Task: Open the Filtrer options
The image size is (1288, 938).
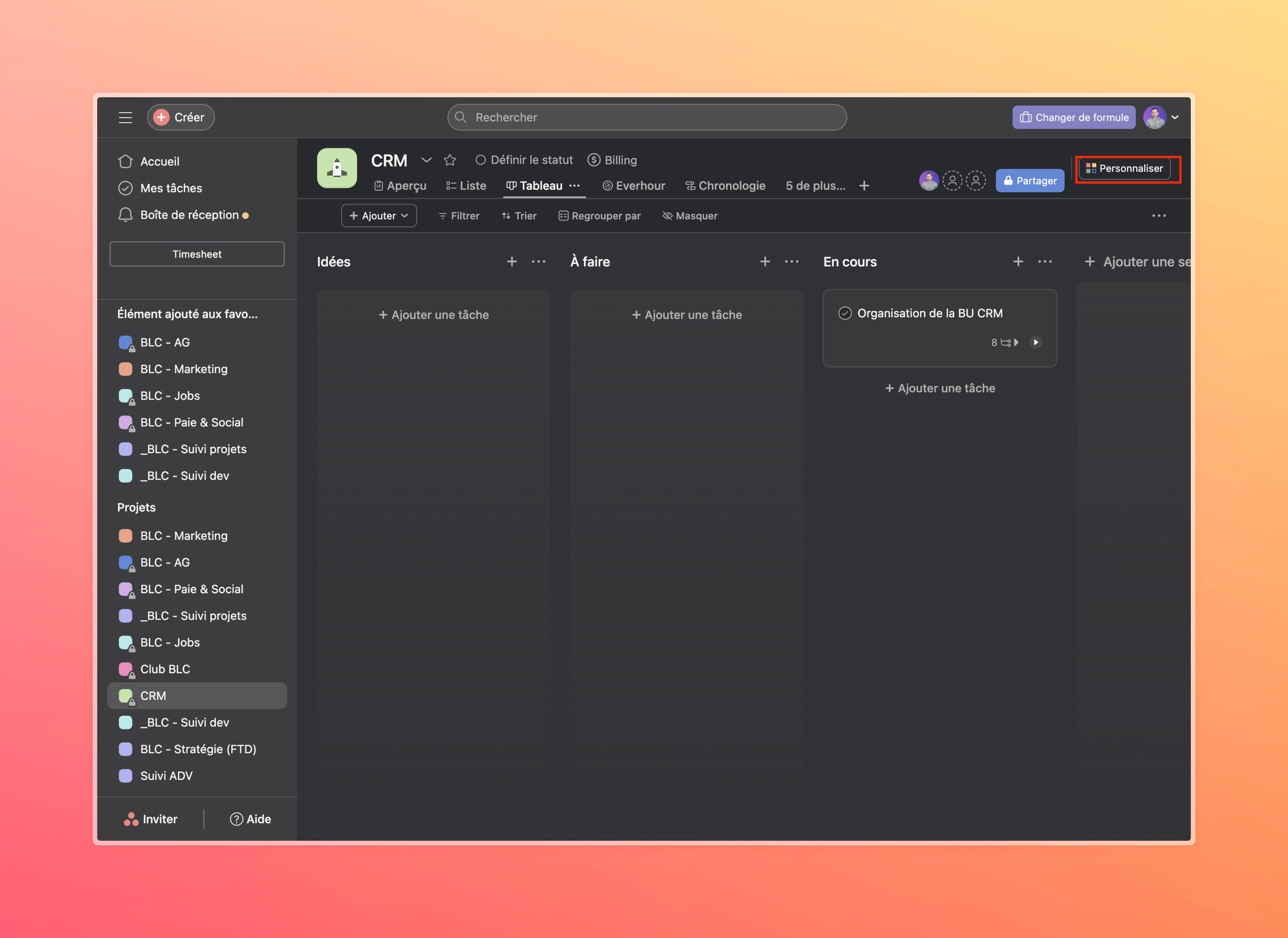Action: tap(459, 216)
